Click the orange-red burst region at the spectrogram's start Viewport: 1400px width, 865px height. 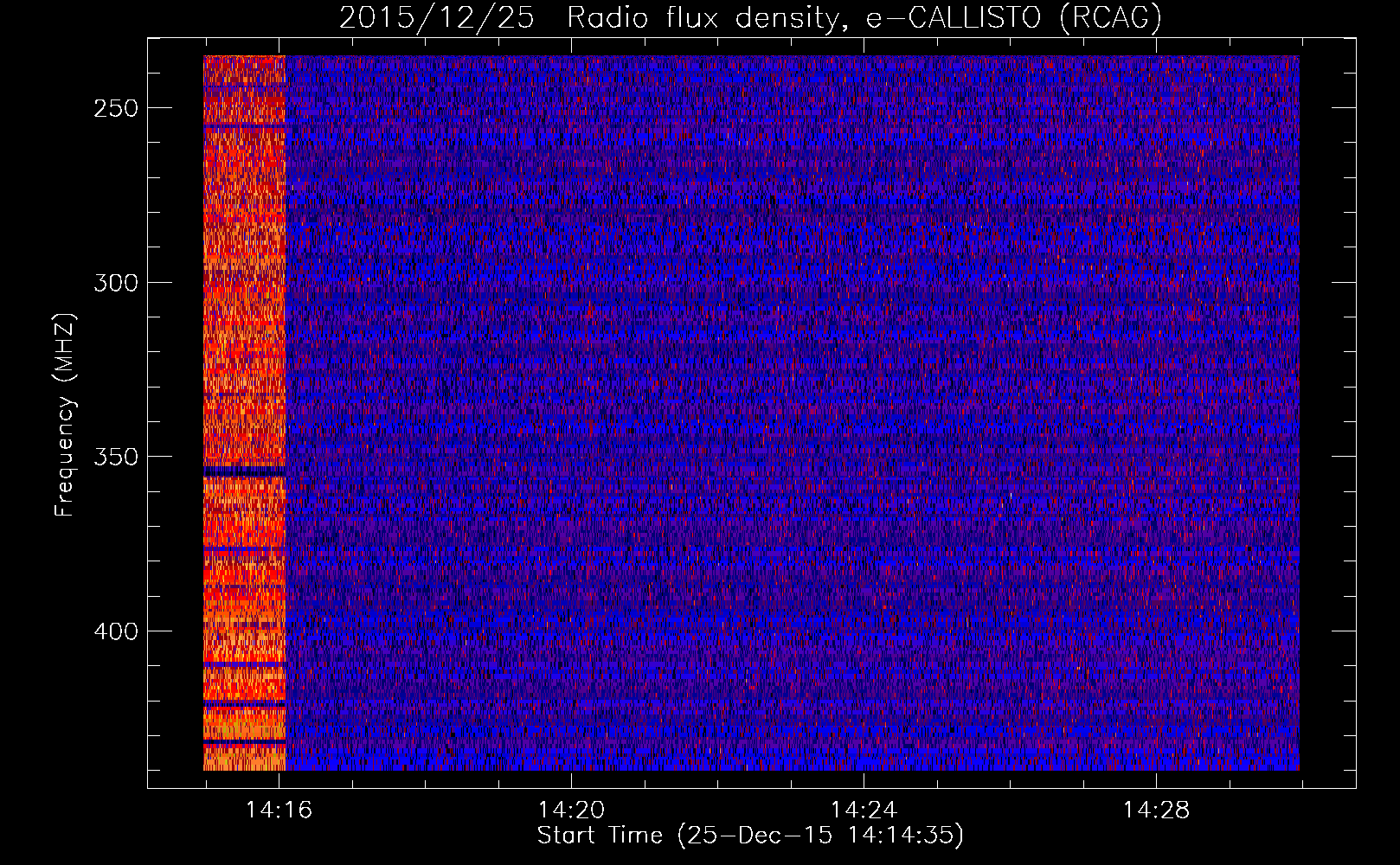click(245, 413)
